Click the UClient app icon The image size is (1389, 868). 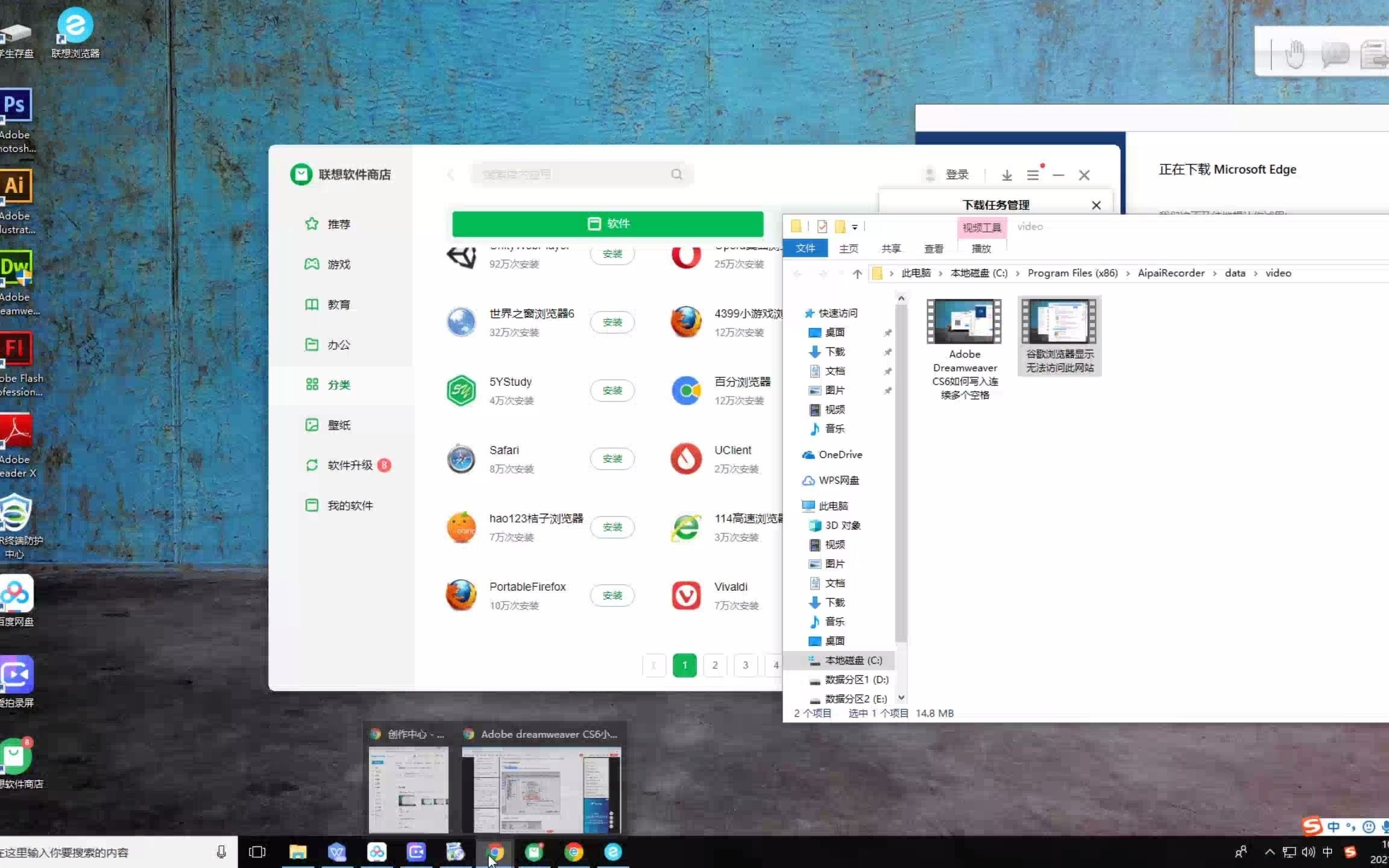click(686, 458)
